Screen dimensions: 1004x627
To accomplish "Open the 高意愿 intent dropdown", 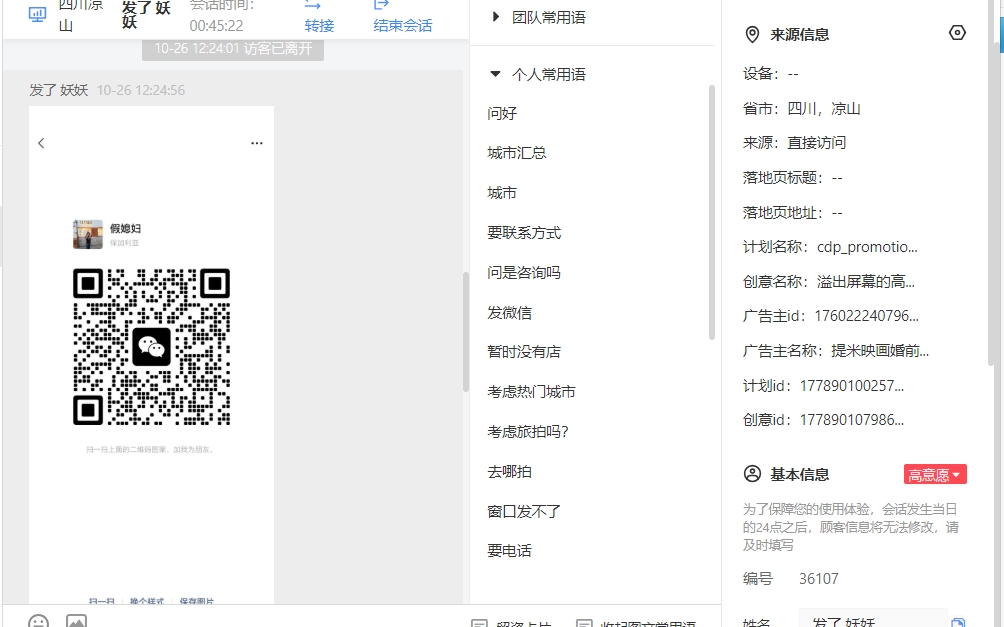I will coord(935,475).
